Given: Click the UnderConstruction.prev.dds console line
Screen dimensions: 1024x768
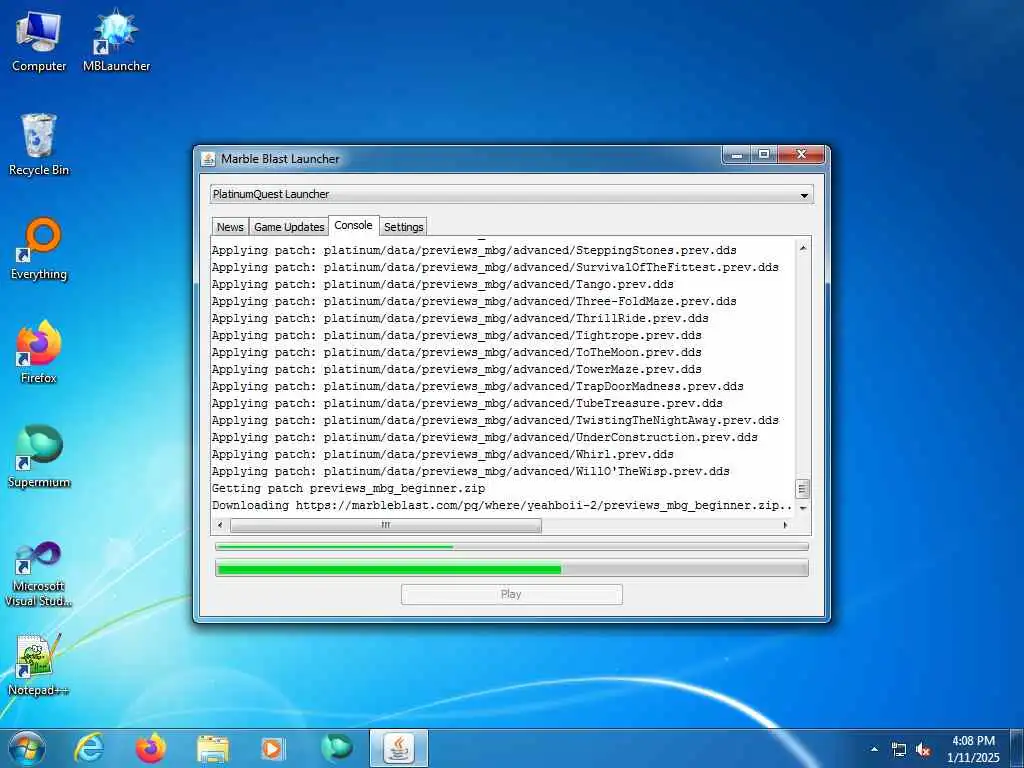Looking at the screenshot, I should click(x=485, y=437).
